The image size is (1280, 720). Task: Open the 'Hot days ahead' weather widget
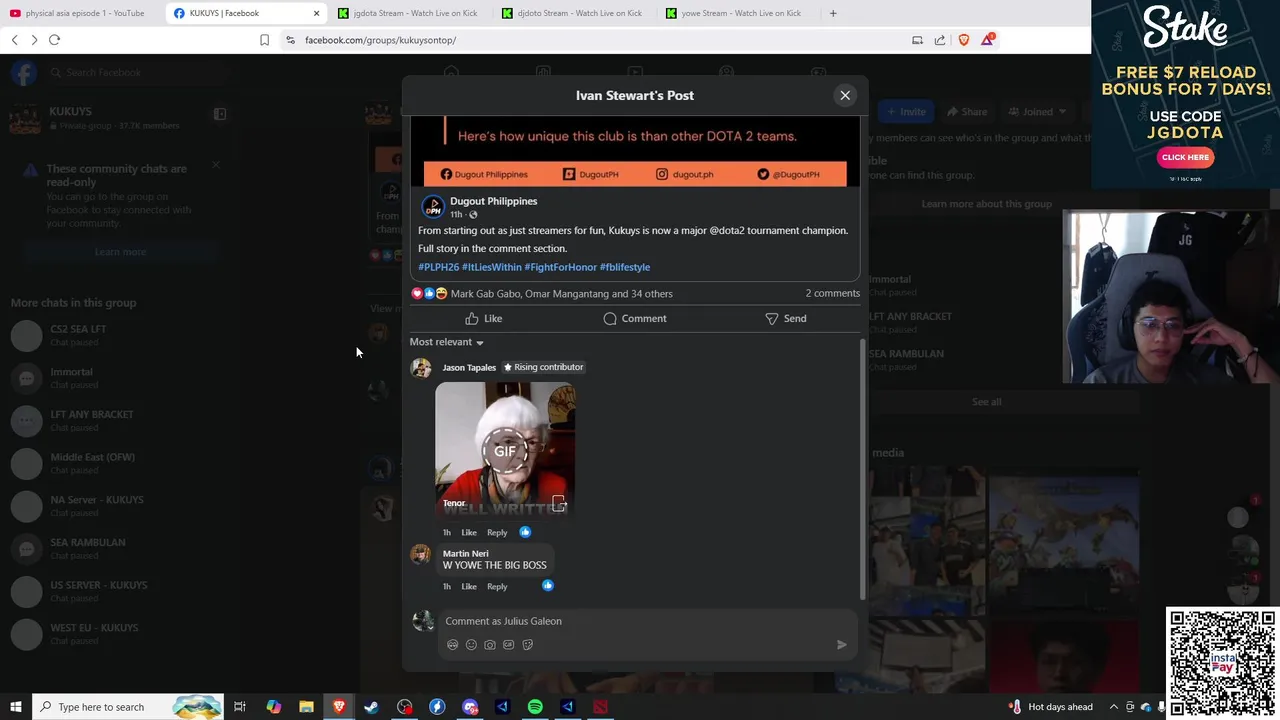1050,707
